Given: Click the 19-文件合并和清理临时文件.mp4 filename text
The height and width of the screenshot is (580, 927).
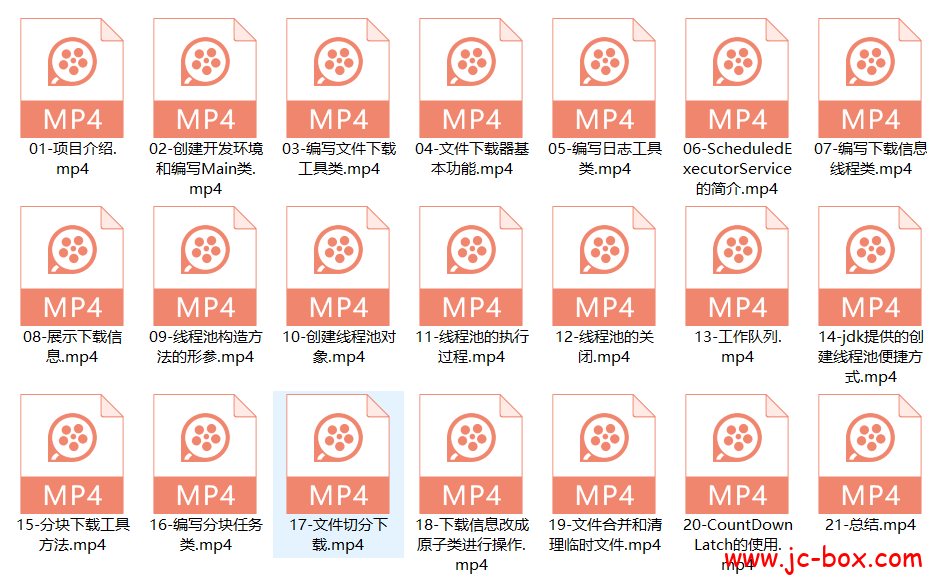Looking at the screenshot, I should tap(604, 535).
